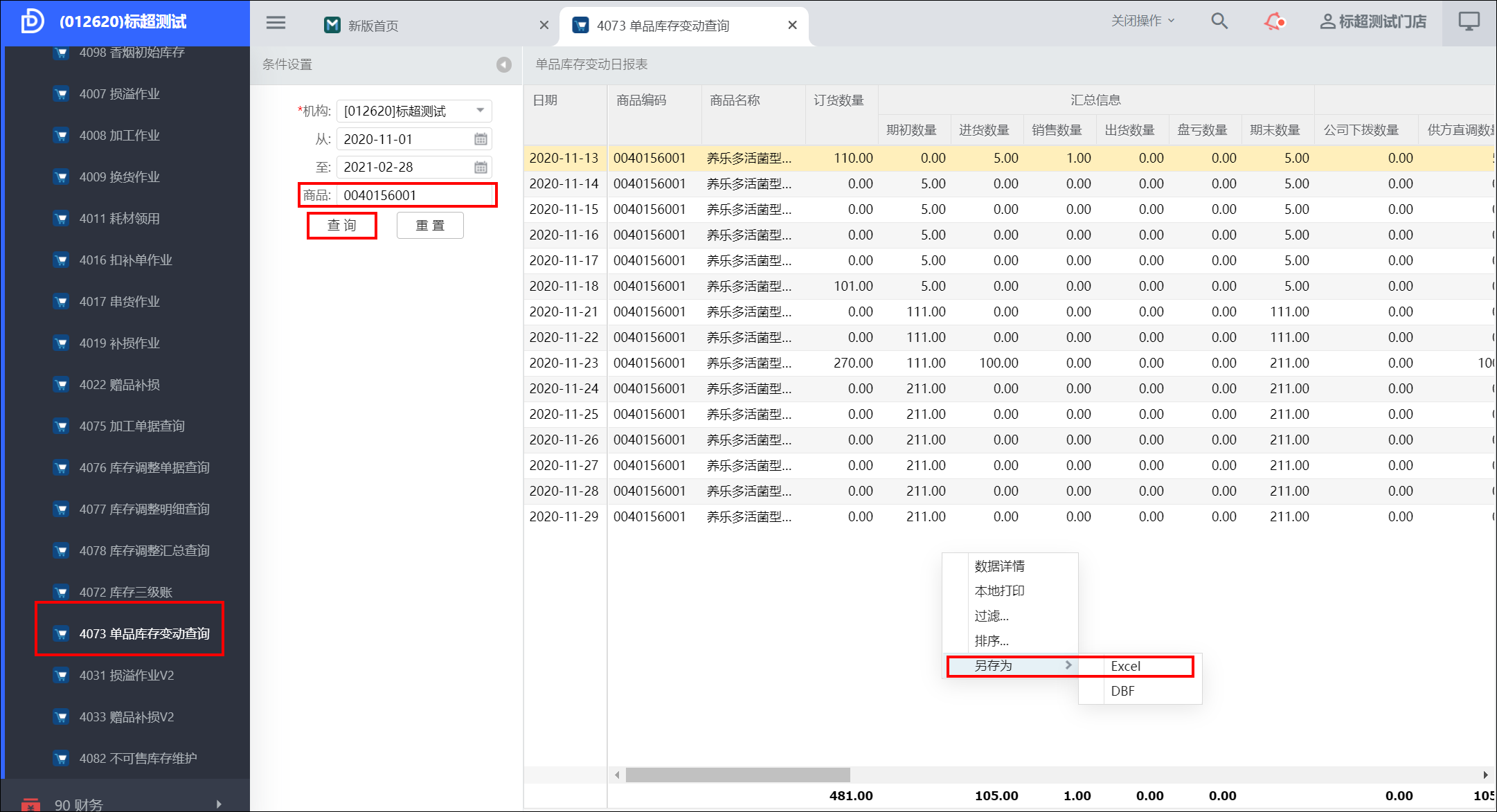Open calendar for the 从 date
1497x812 pixels.
click(x=481, y=139)
